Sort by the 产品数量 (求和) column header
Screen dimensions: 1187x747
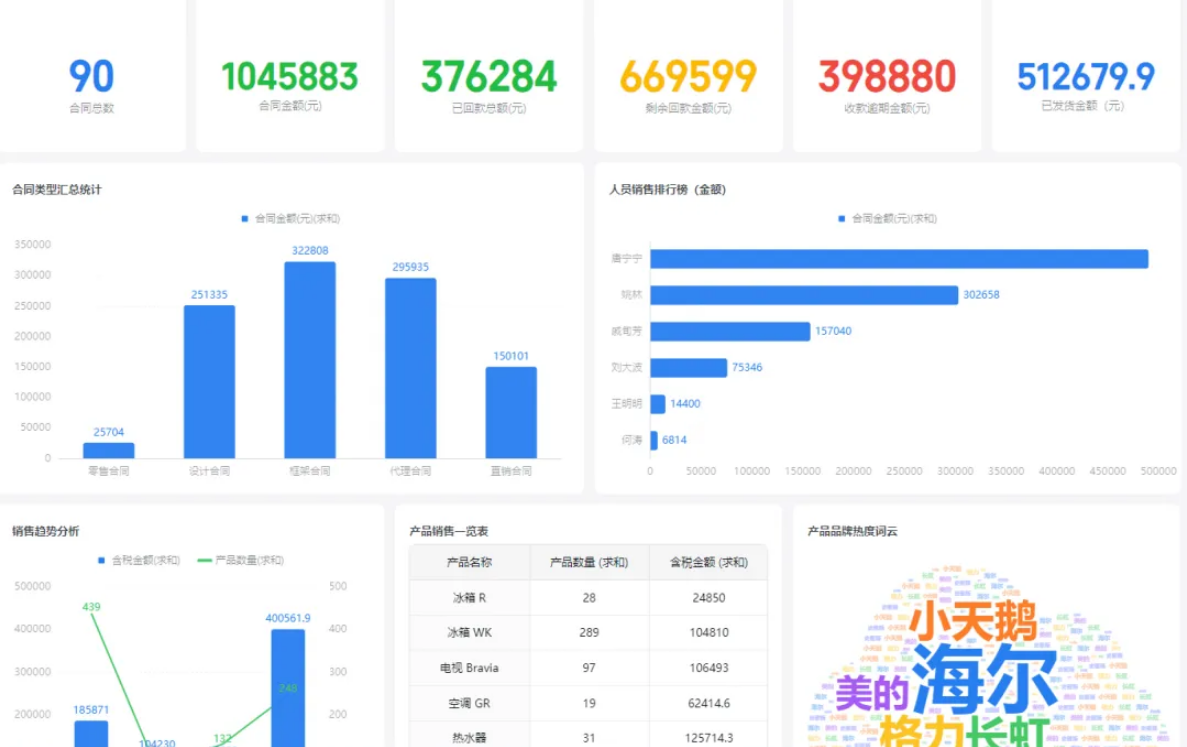(589, 562)
